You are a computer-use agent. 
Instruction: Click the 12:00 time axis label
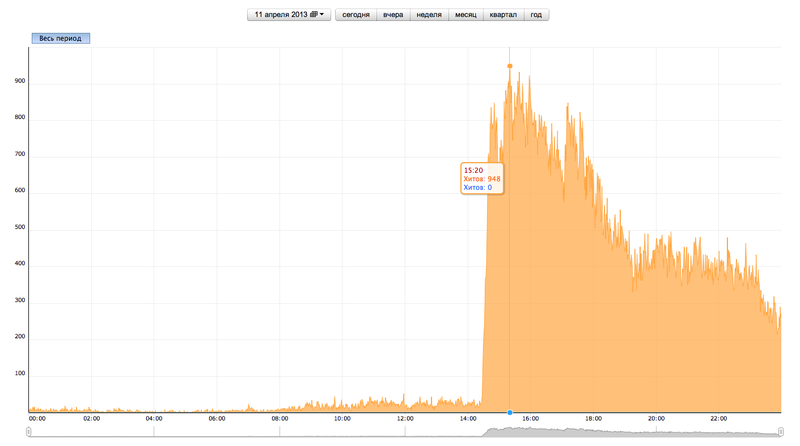pos(405,418)
